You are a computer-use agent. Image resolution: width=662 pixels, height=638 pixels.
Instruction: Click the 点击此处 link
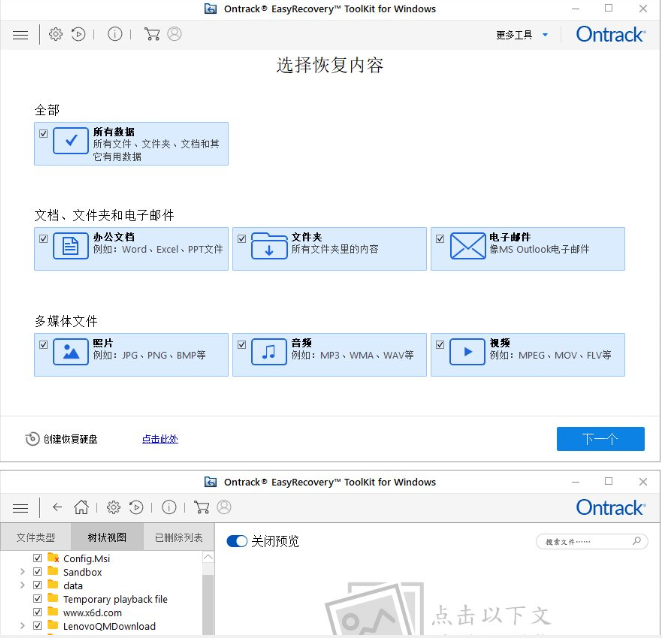(x=160, y=439)
